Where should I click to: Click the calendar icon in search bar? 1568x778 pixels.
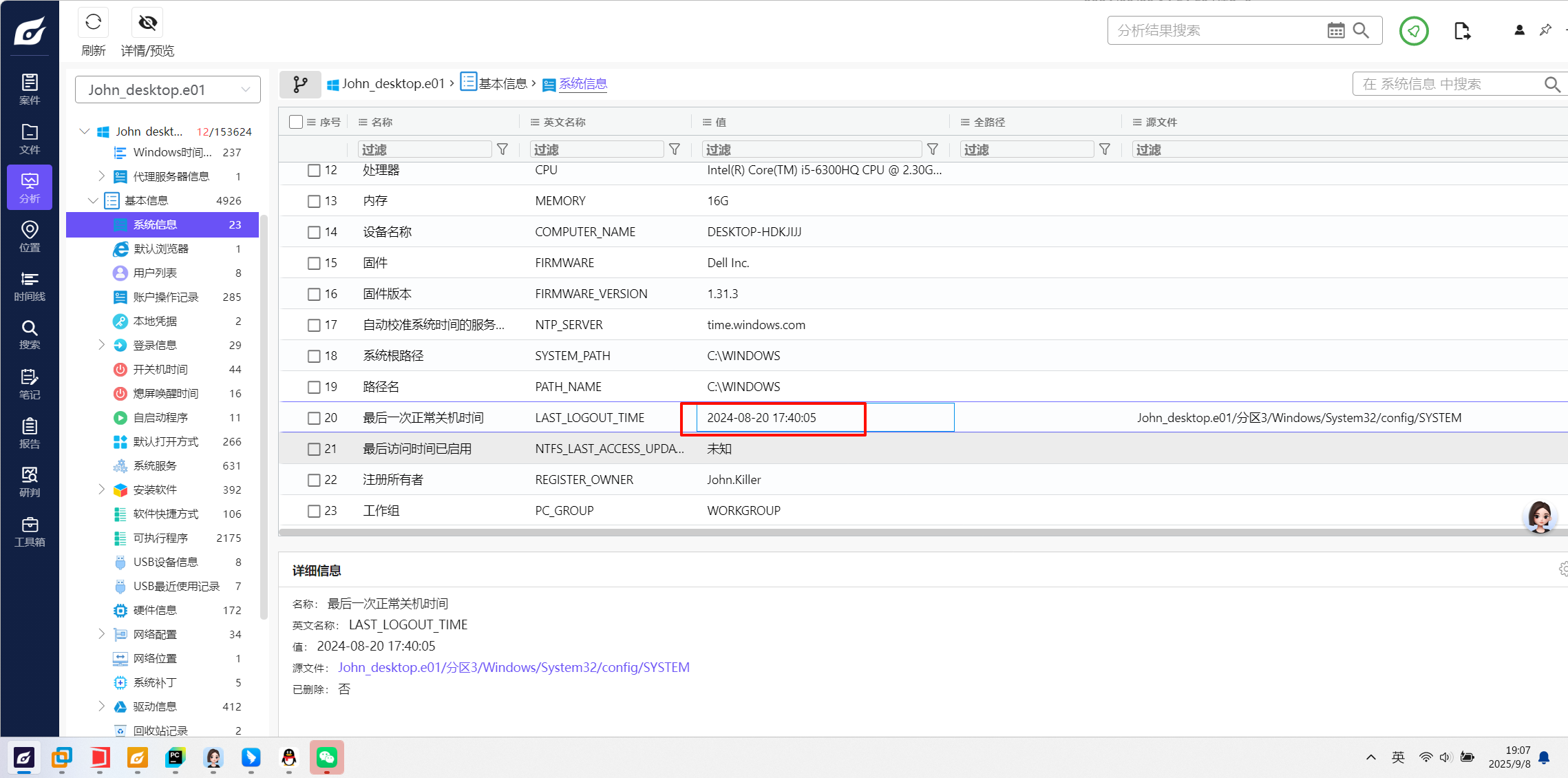tap(1335, 30)
